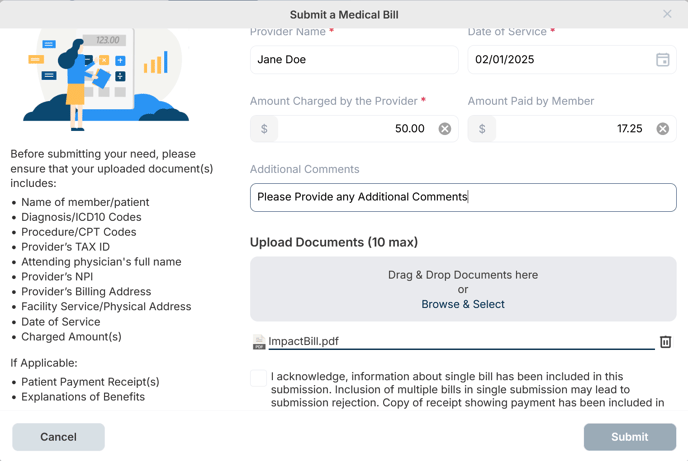This screenshot has height=461, width=688.
Task: Click Explanations of Benefits list item
Action: click(x=83, y=397)
